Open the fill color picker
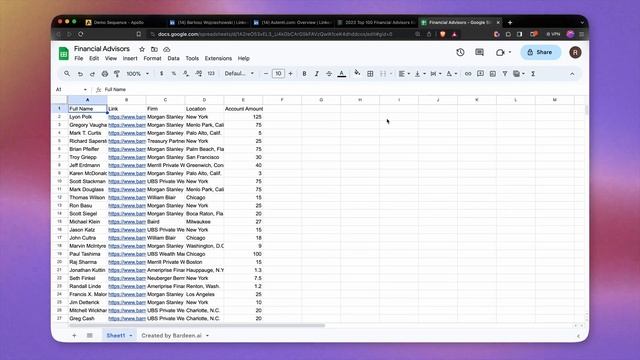 [x=357, y=73]
